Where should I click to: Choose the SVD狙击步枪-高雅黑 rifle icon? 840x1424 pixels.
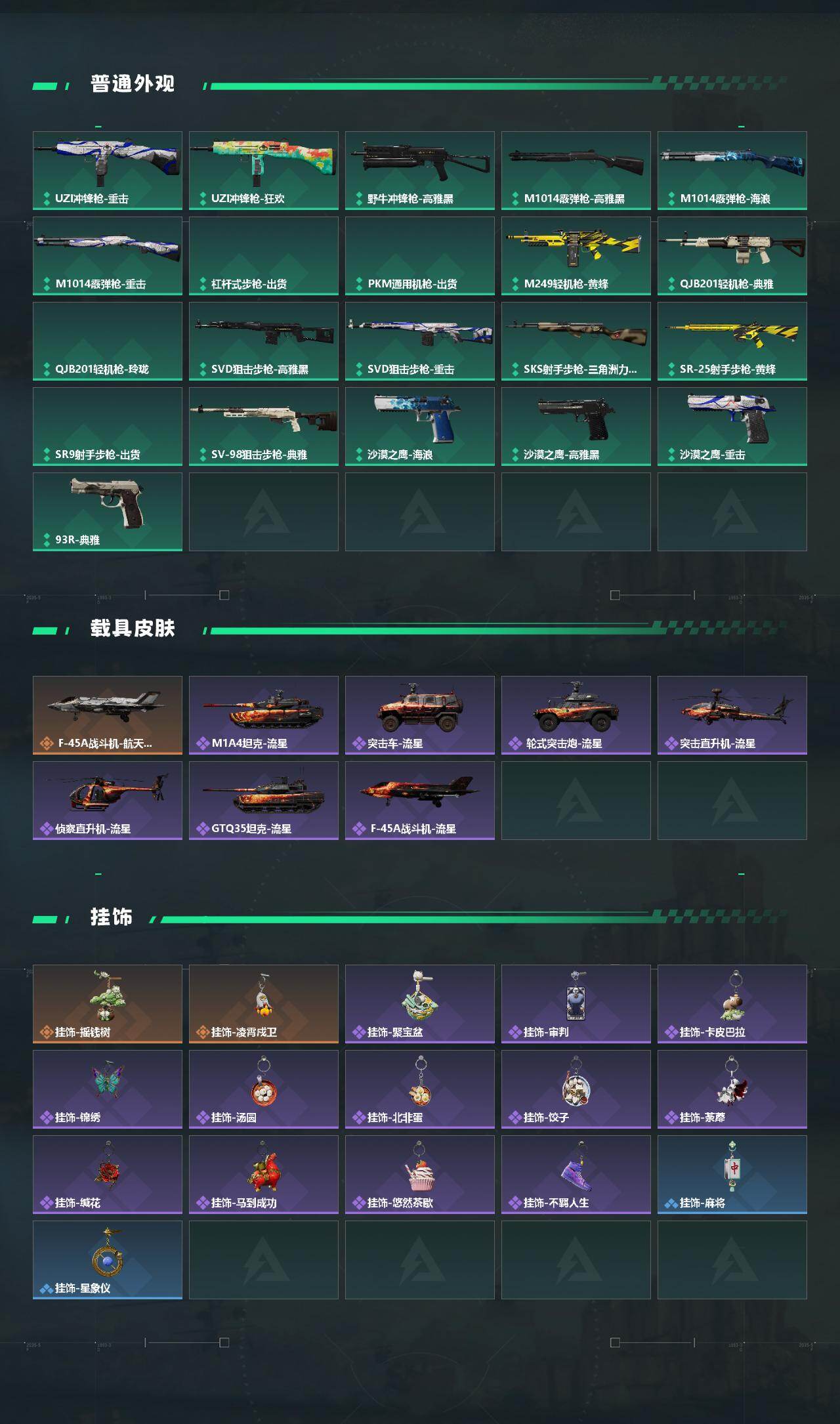(x=264, y=331)
